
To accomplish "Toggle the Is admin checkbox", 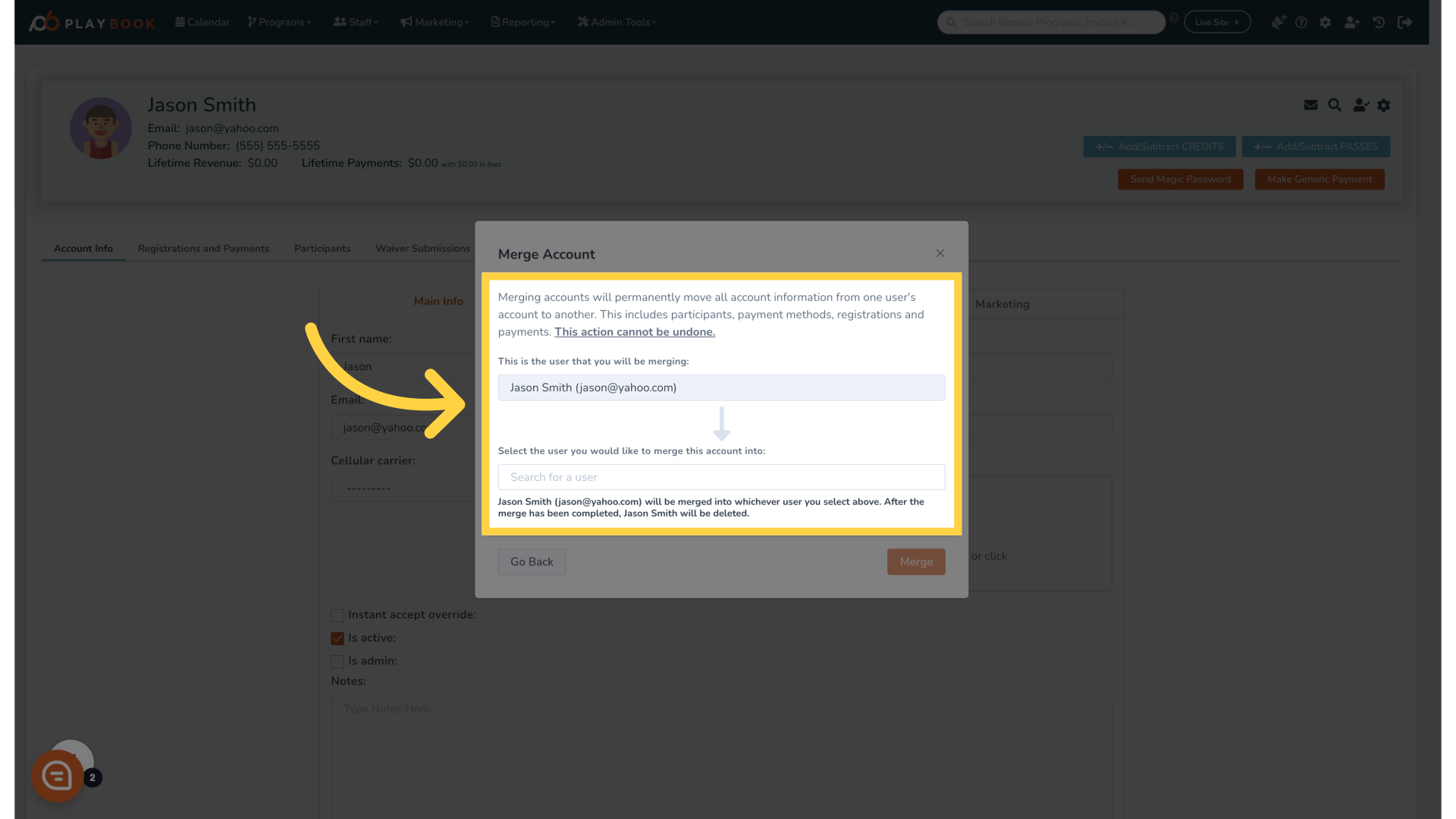I will tap(337, 661).
